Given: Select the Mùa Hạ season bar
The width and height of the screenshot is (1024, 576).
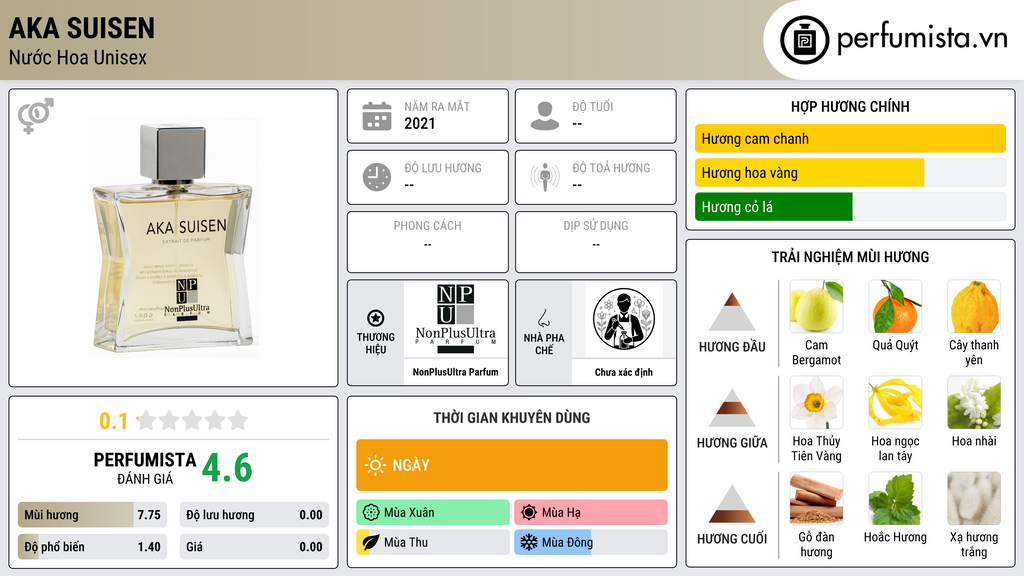Looking at the screenshot, I should point(591,513).
